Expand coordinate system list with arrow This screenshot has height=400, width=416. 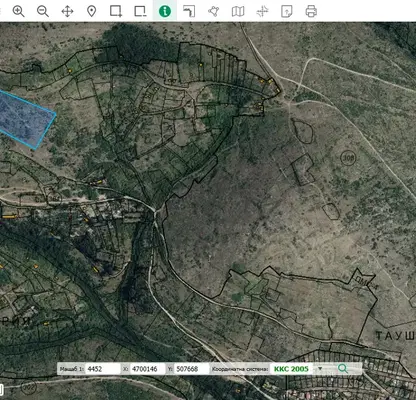320,369
